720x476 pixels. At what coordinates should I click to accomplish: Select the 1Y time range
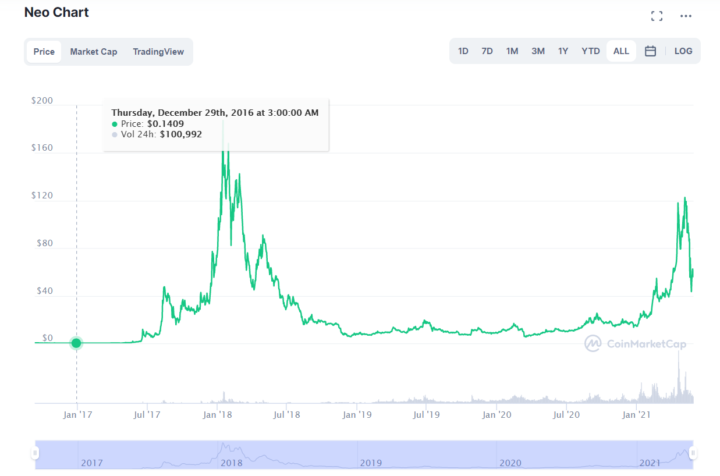pos(563,51)
